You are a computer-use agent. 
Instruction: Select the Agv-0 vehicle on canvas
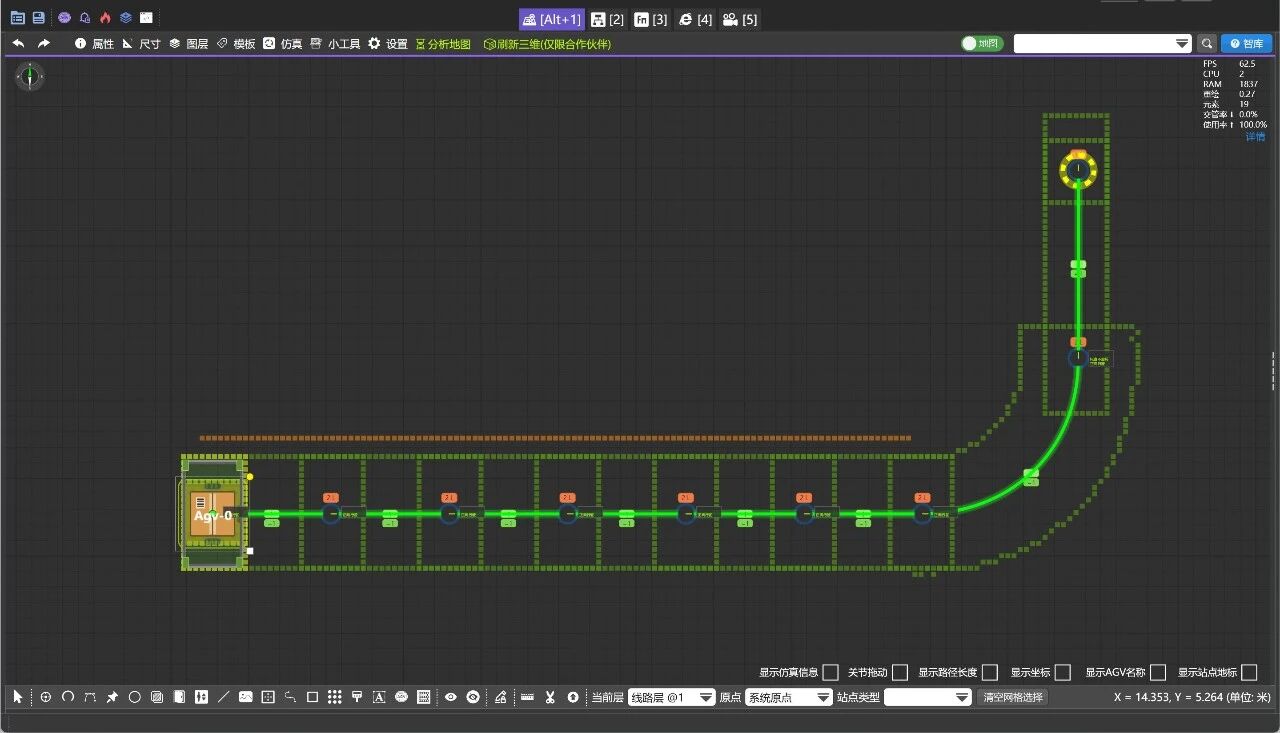point(213,515)
